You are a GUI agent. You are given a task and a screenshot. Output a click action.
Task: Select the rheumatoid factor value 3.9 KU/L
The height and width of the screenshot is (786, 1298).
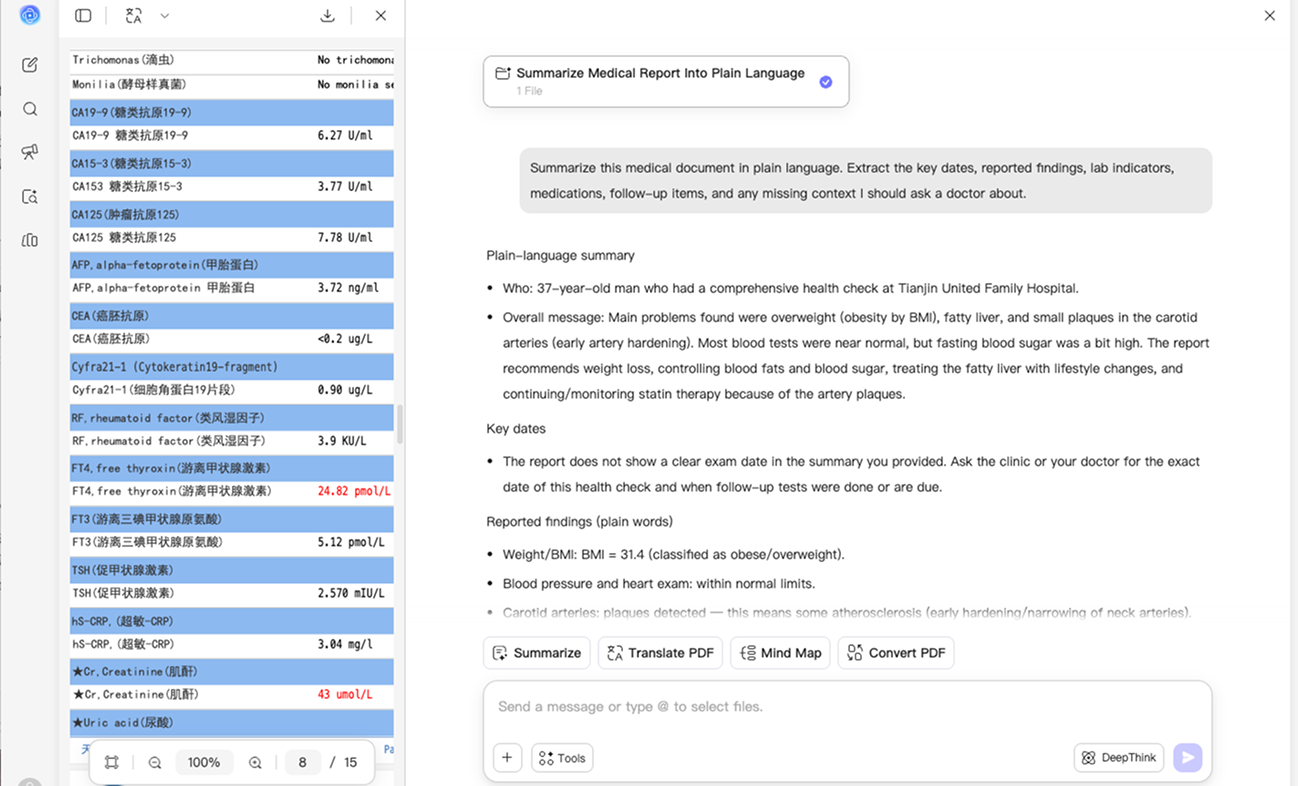(x=342, y=441)
